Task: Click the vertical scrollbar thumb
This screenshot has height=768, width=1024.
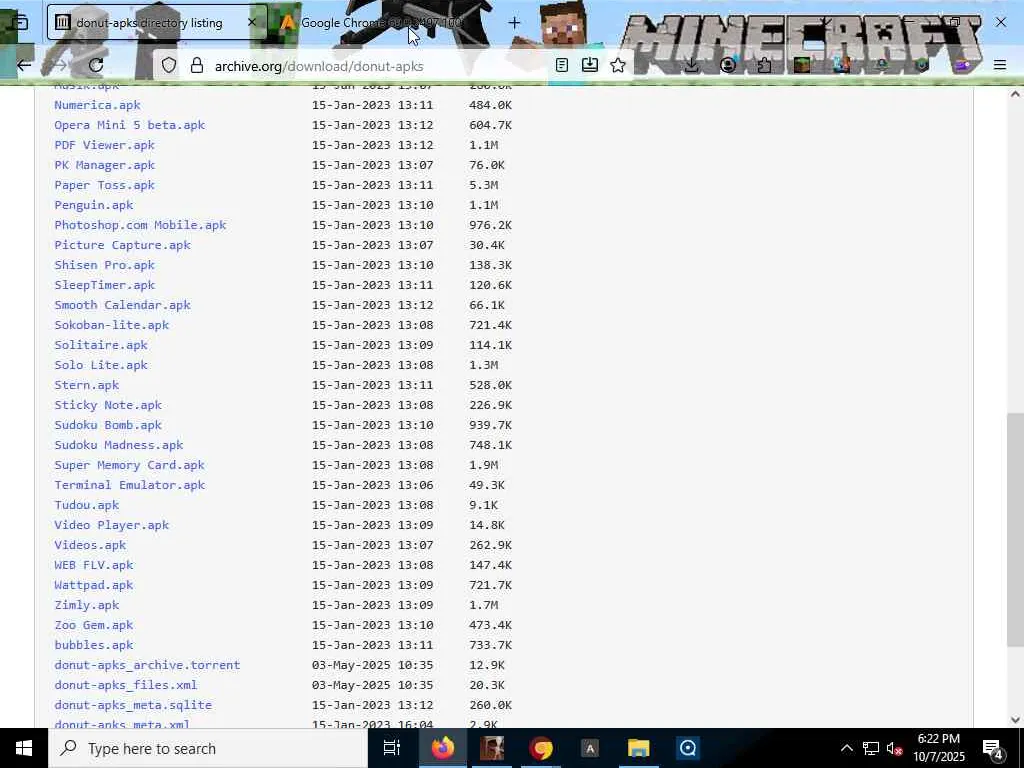Action: click(x=1015, y=529)
